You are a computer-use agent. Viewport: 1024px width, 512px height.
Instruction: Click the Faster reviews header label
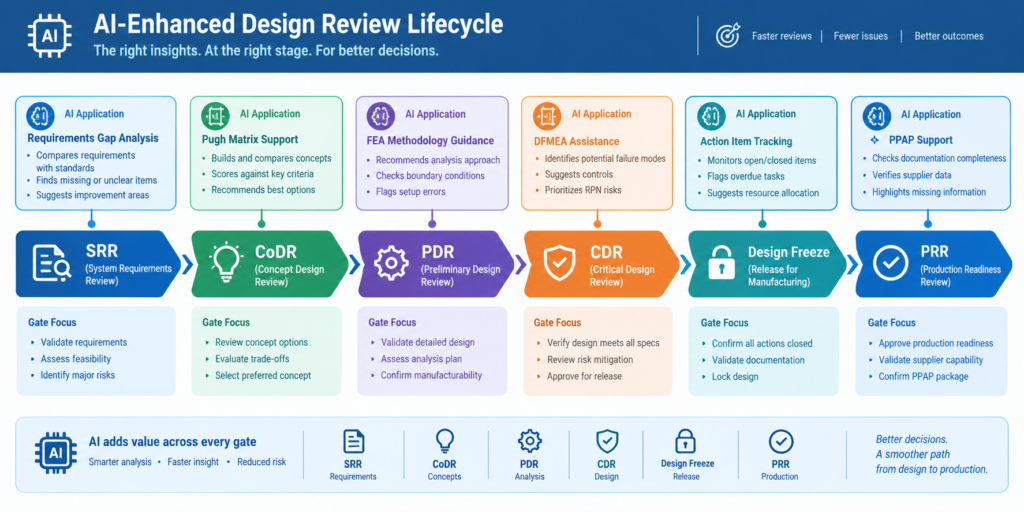point(782,37)
